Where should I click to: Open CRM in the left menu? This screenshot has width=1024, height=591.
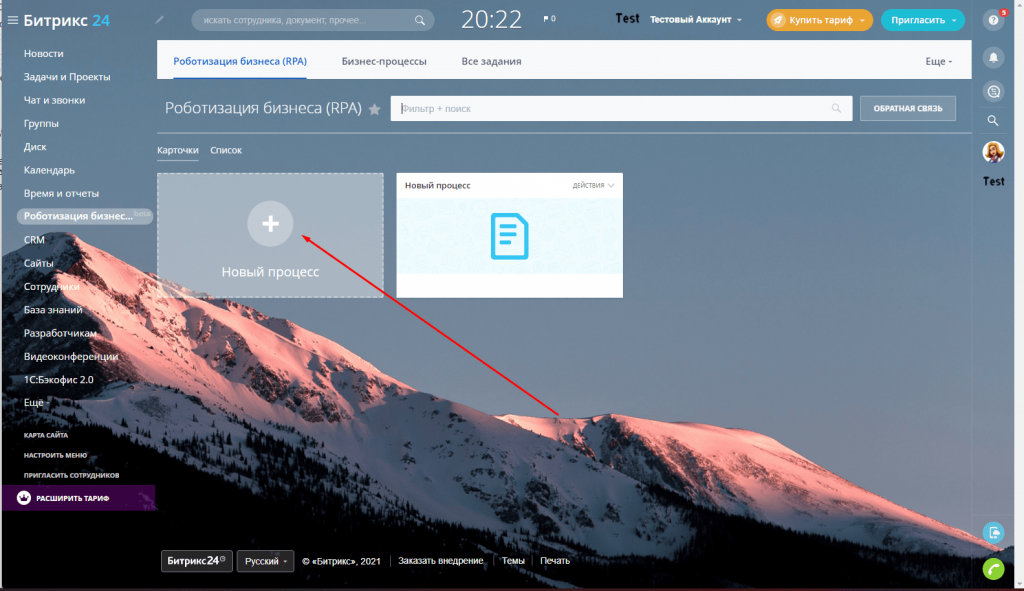[34, 240]
